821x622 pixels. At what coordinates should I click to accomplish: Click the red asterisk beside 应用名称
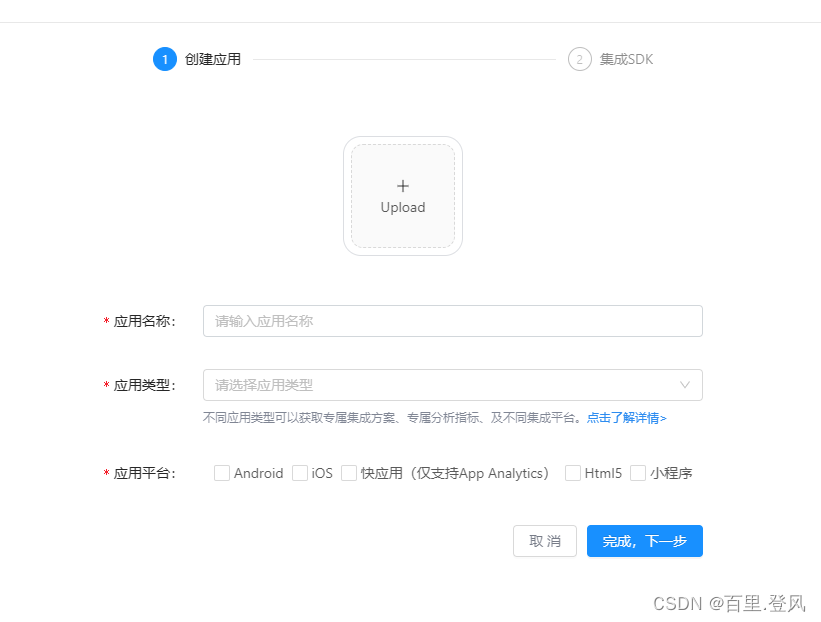click(x=108, y=321)
